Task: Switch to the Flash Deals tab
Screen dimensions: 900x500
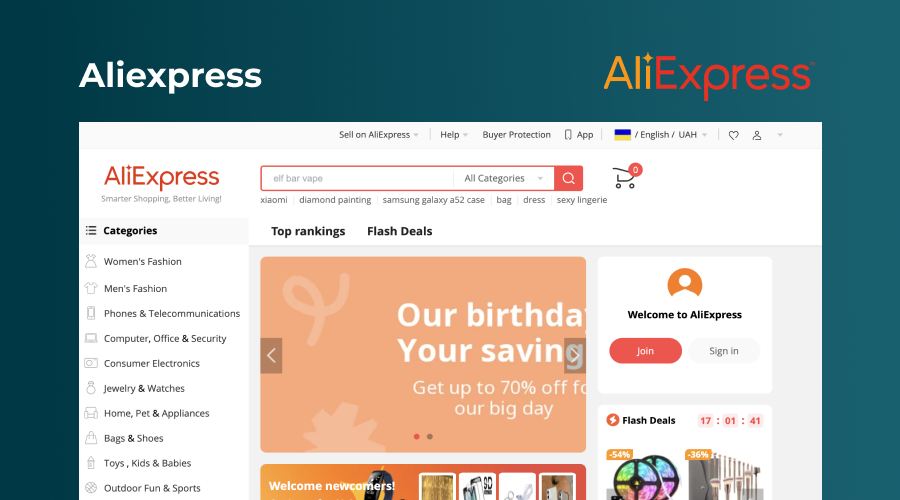Action: tap(399, 231)
